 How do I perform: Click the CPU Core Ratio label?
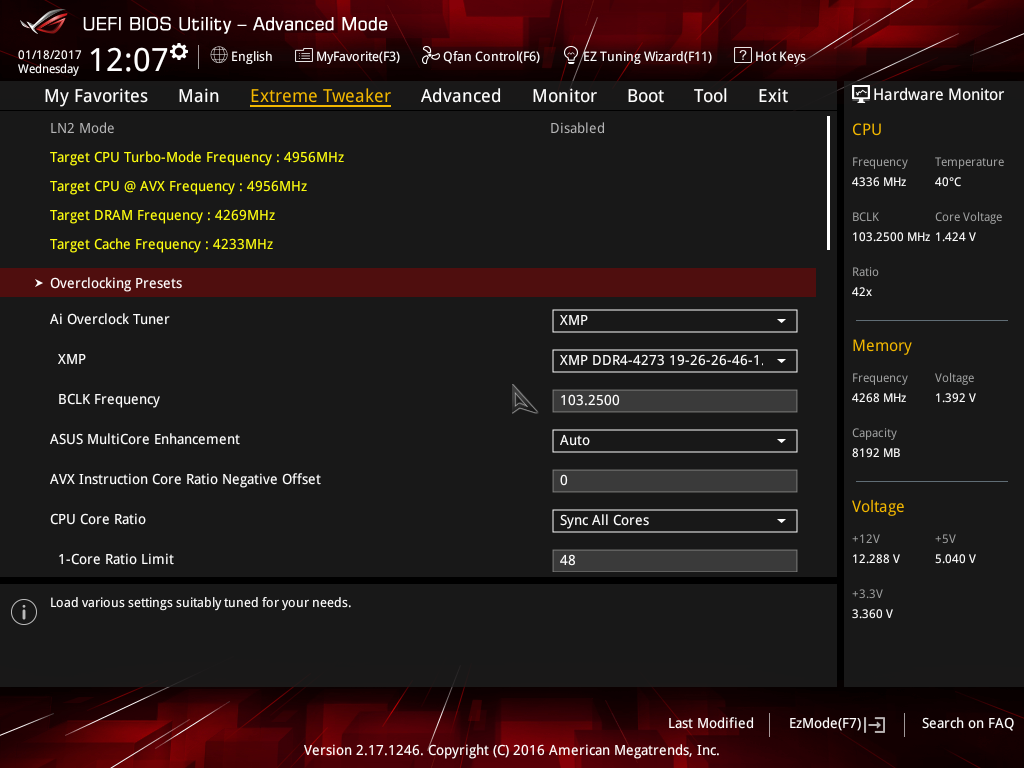point(98,519)
